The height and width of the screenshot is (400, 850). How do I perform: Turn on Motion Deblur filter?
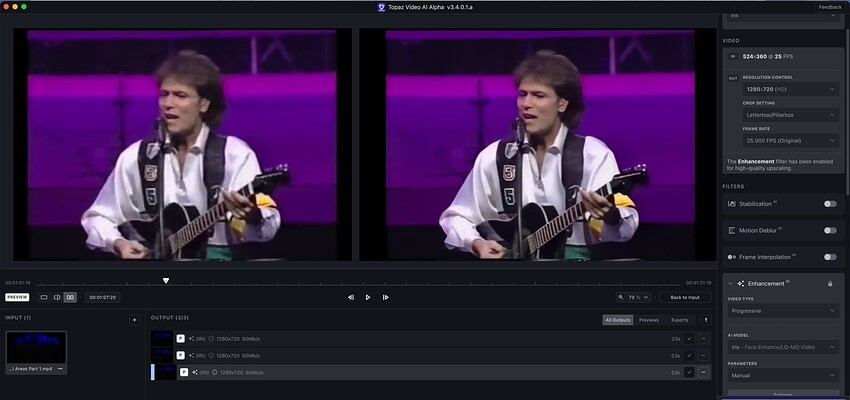click(830, 230)
